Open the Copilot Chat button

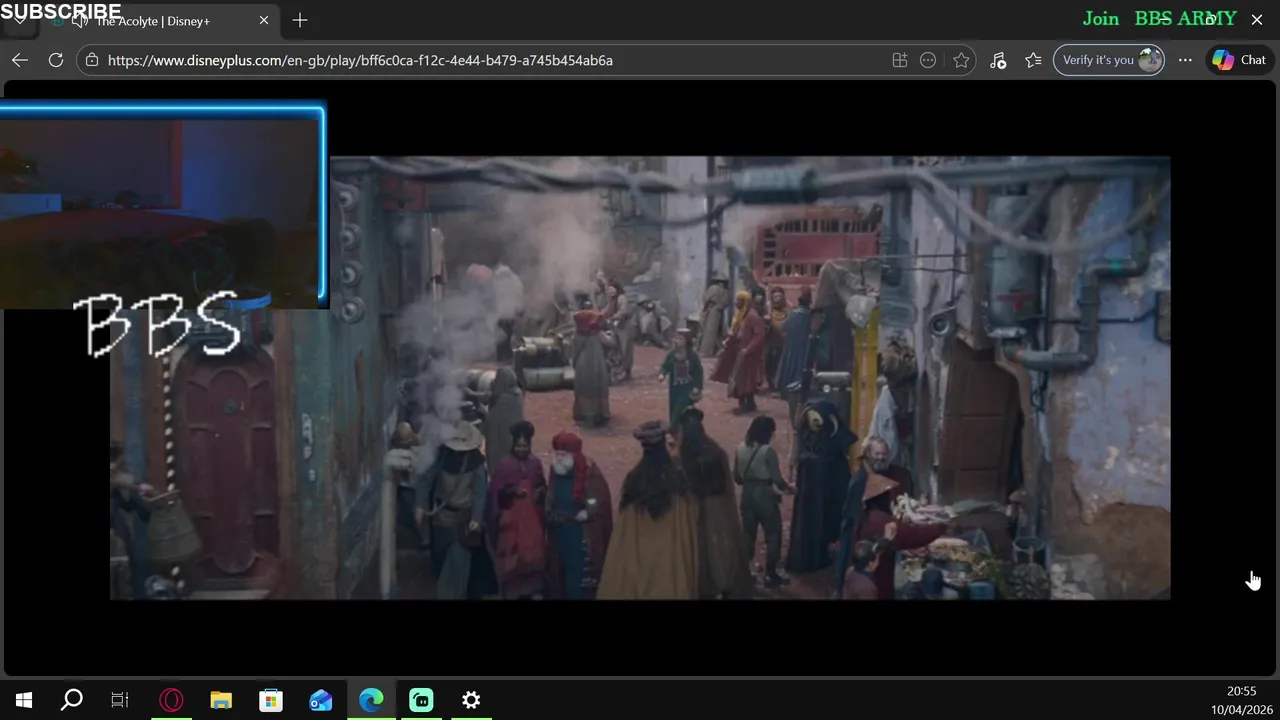(x=1240, y=60)
